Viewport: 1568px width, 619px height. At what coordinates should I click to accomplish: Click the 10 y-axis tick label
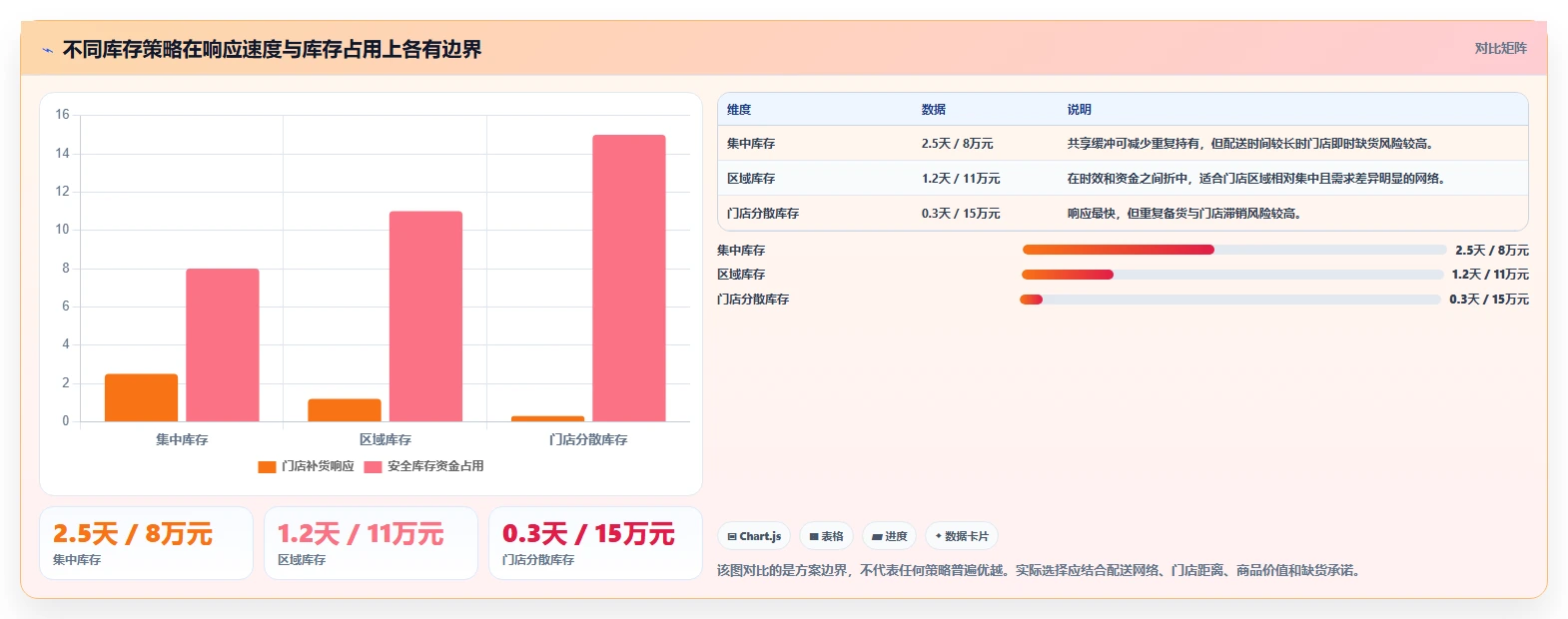coord(62,230)
